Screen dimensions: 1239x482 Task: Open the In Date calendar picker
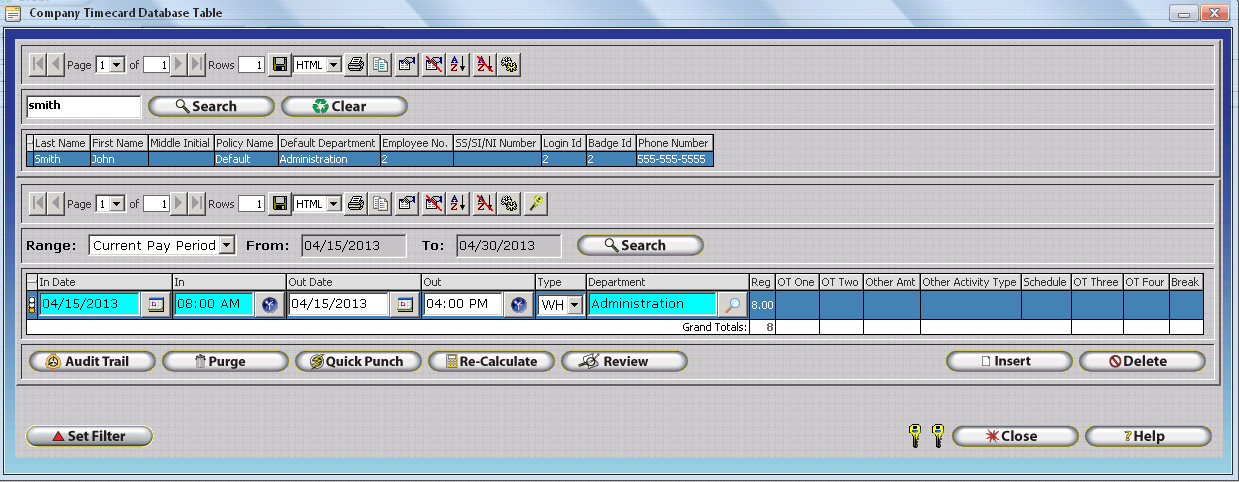pos(156,305)
